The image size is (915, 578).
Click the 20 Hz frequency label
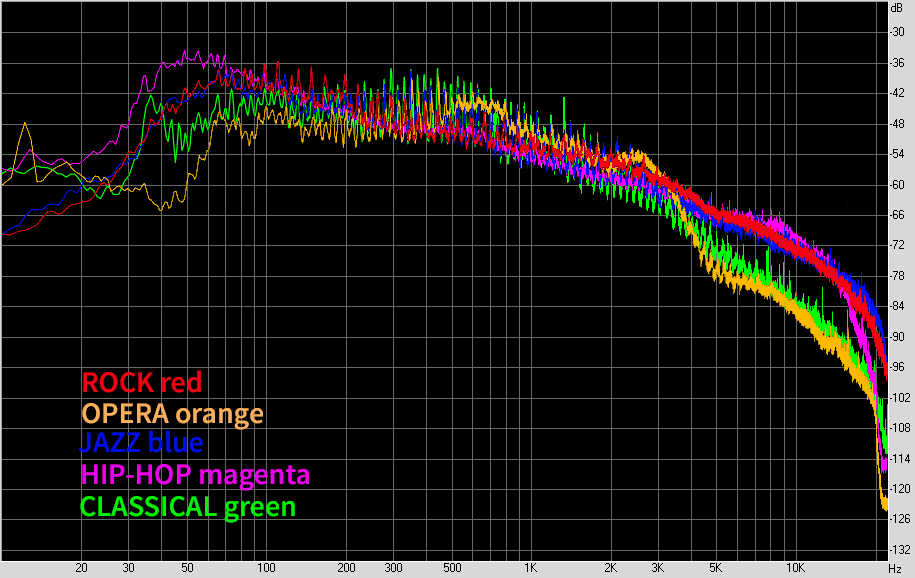[81, 567]
